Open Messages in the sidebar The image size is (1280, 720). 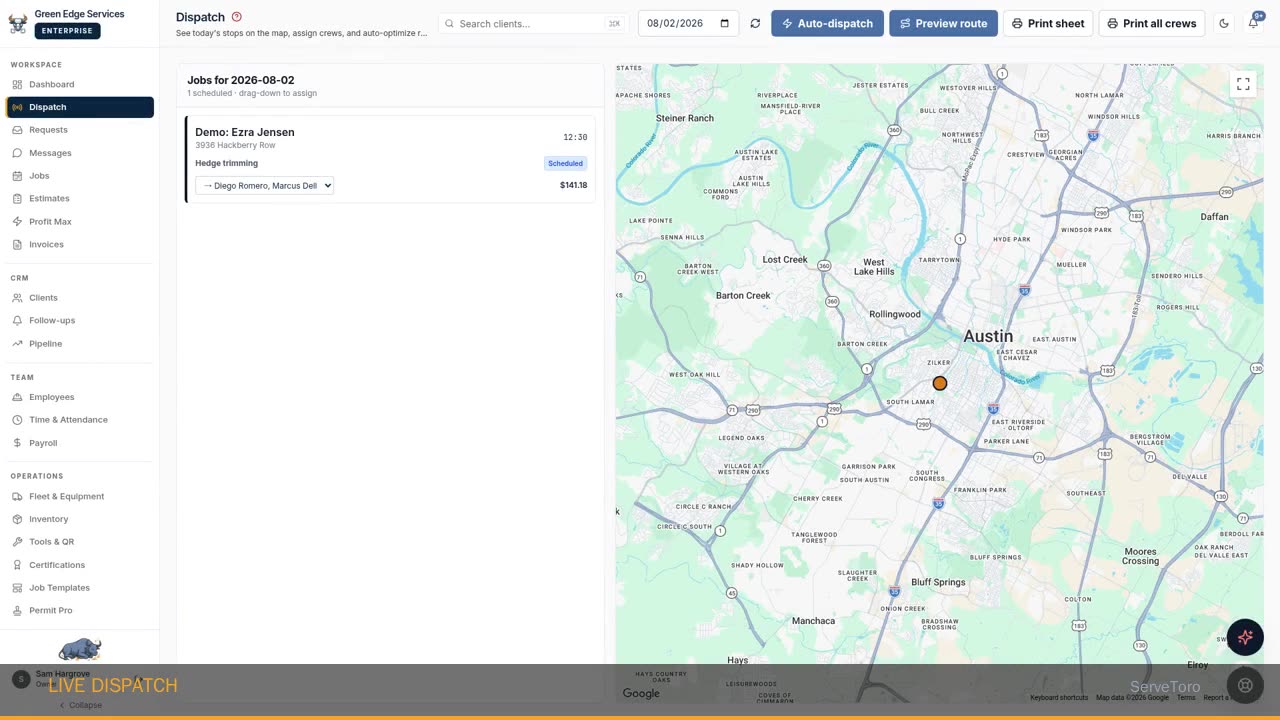click(x=80, y=153)
